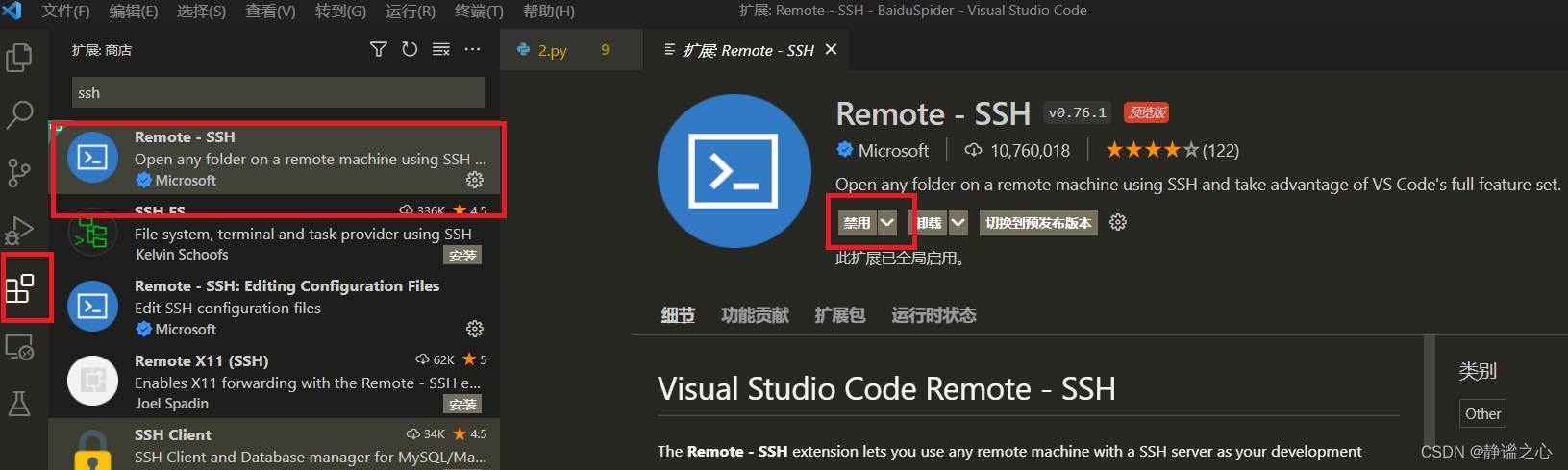Open the Source Control view

tap(19, 173)
